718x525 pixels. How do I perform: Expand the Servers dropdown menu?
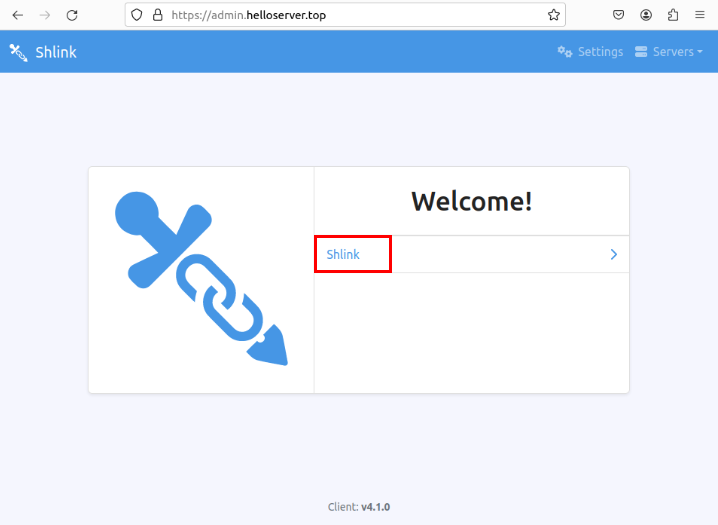pos(669,52)
